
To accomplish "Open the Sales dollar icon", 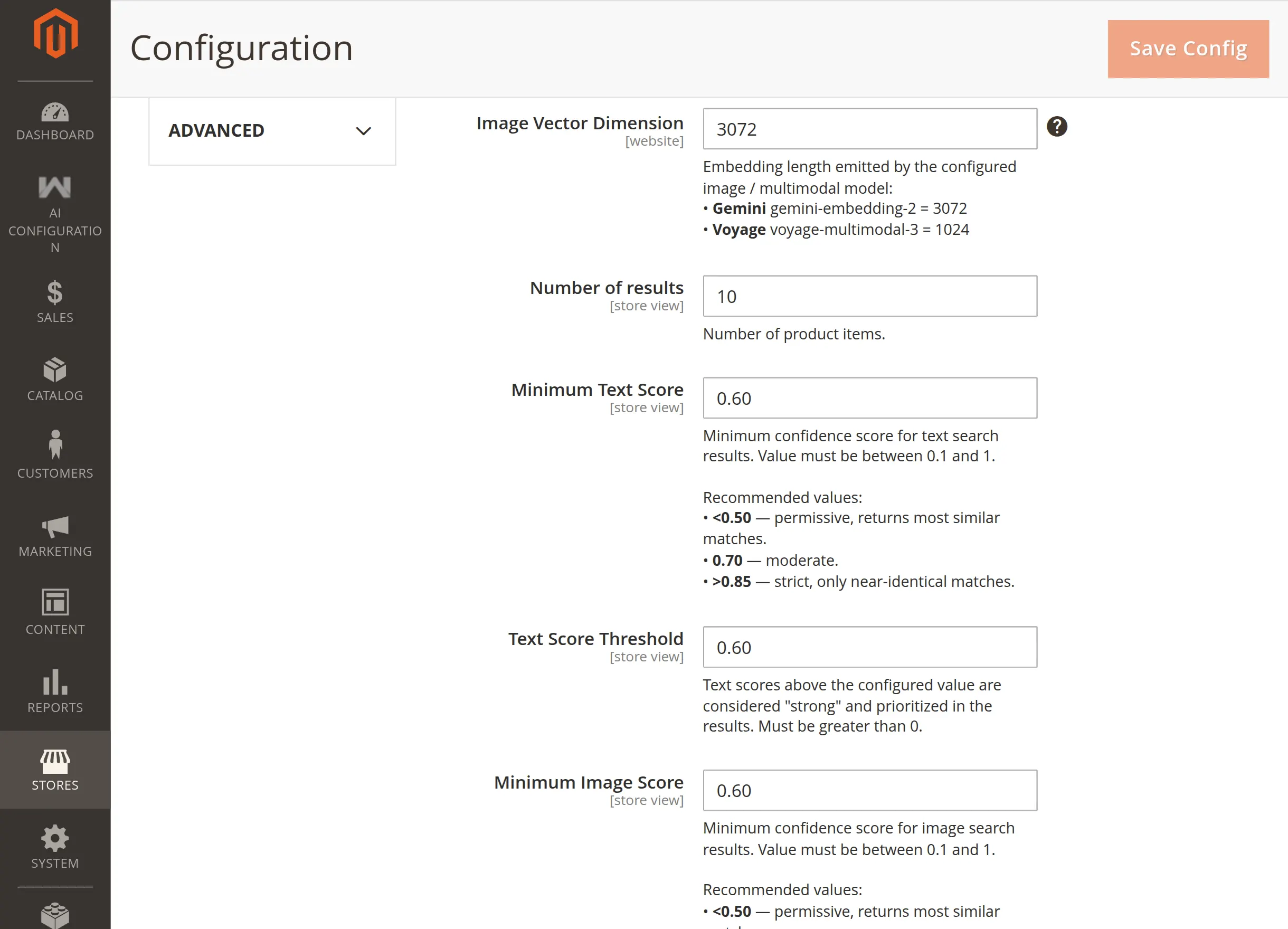I will pos(55,292).
